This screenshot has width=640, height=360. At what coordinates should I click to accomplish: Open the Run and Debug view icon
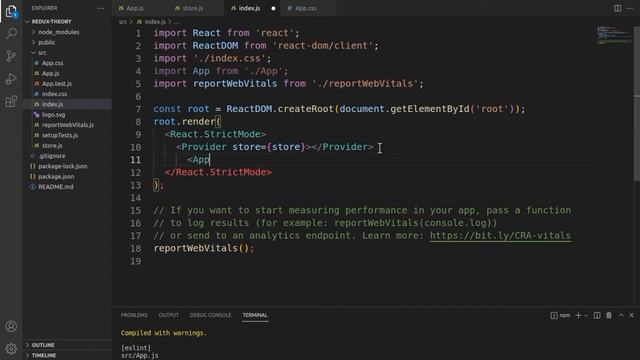pos(11,79)
